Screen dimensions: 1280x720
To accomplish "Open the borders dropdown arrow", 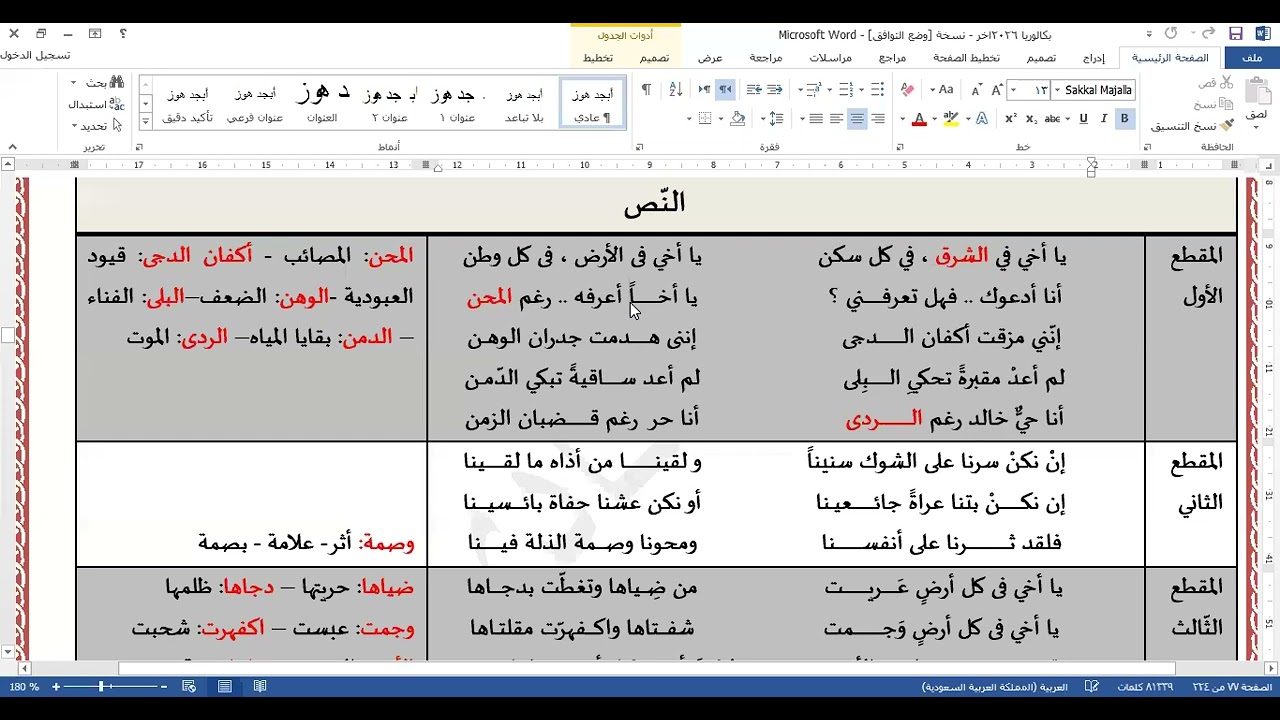I will 689,118.
